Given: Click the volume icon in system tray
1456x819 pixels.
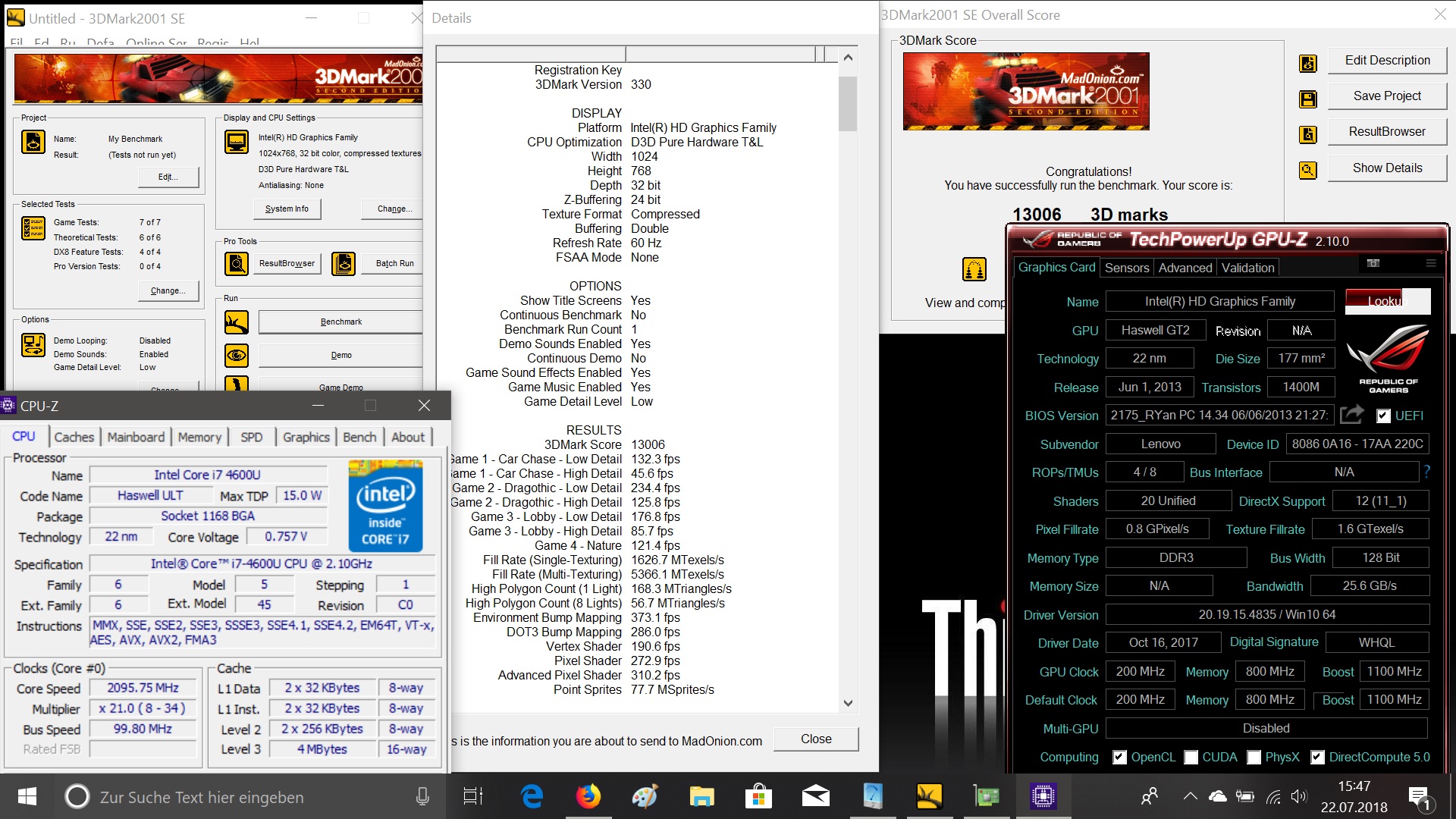Looking at the screenshot, I should pos(1299,796).
